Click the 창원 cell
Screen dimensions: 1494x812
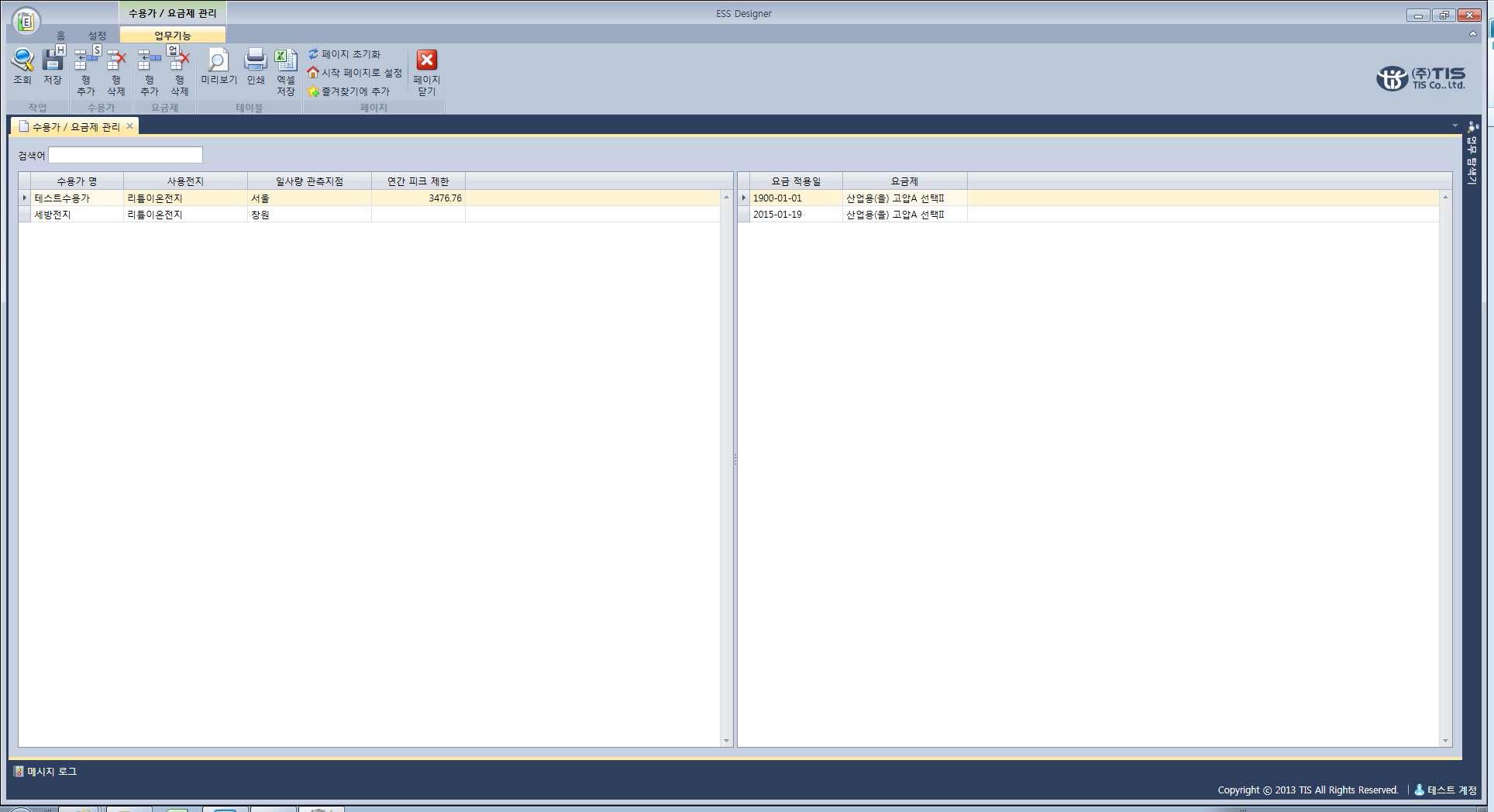tap(309, 215)
